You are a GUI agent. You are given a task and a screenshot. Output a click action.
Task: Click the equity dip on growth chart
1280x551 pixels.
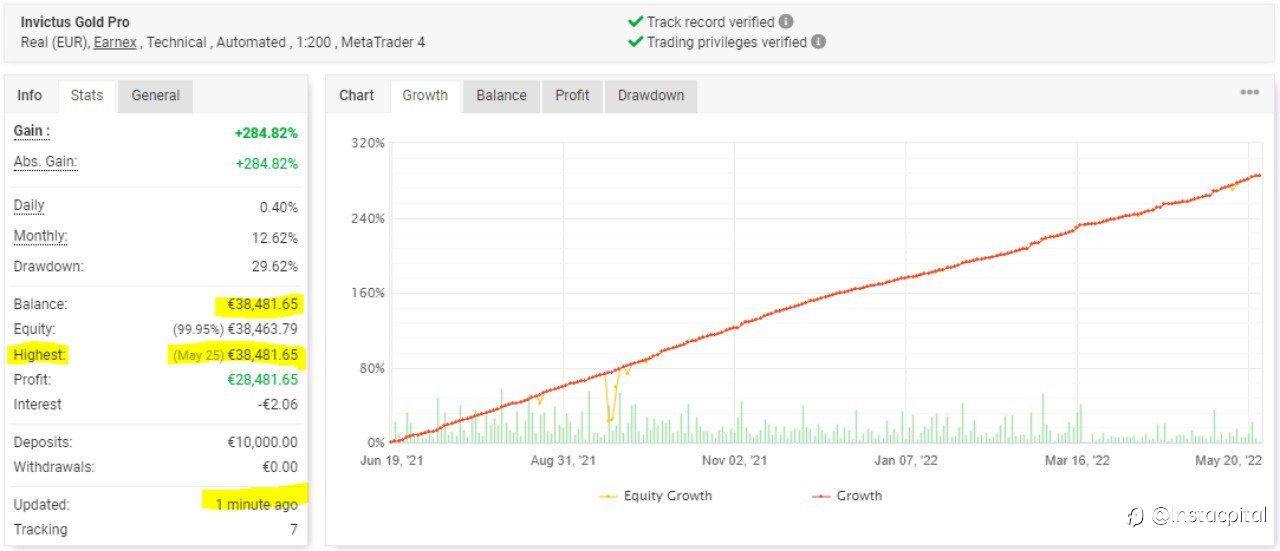tap(609, 419)
